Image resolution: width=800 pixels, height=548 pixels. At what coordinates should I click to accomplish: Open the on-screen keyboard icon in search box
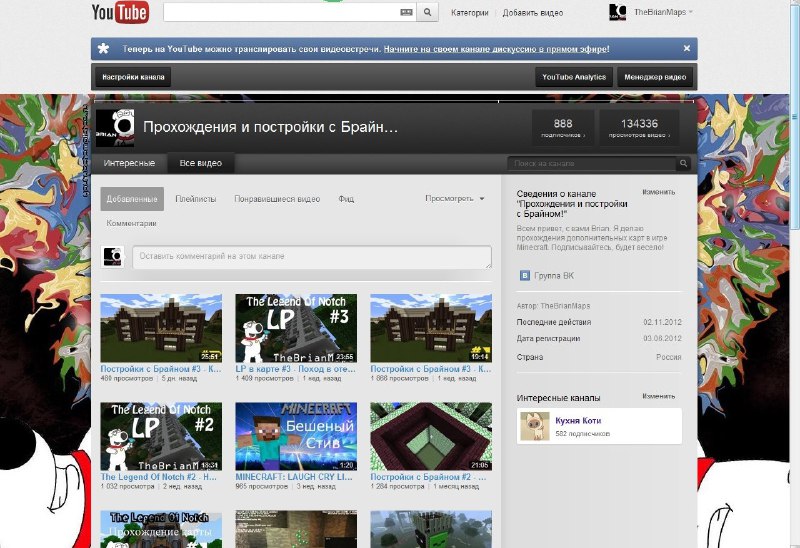tap(405, 13)
